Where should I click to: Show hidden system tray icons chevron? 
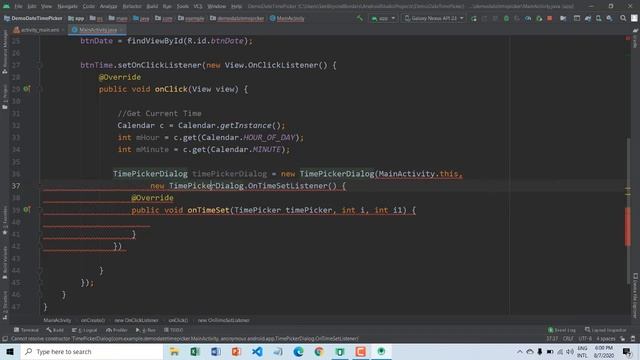click(x=520, y=351)
